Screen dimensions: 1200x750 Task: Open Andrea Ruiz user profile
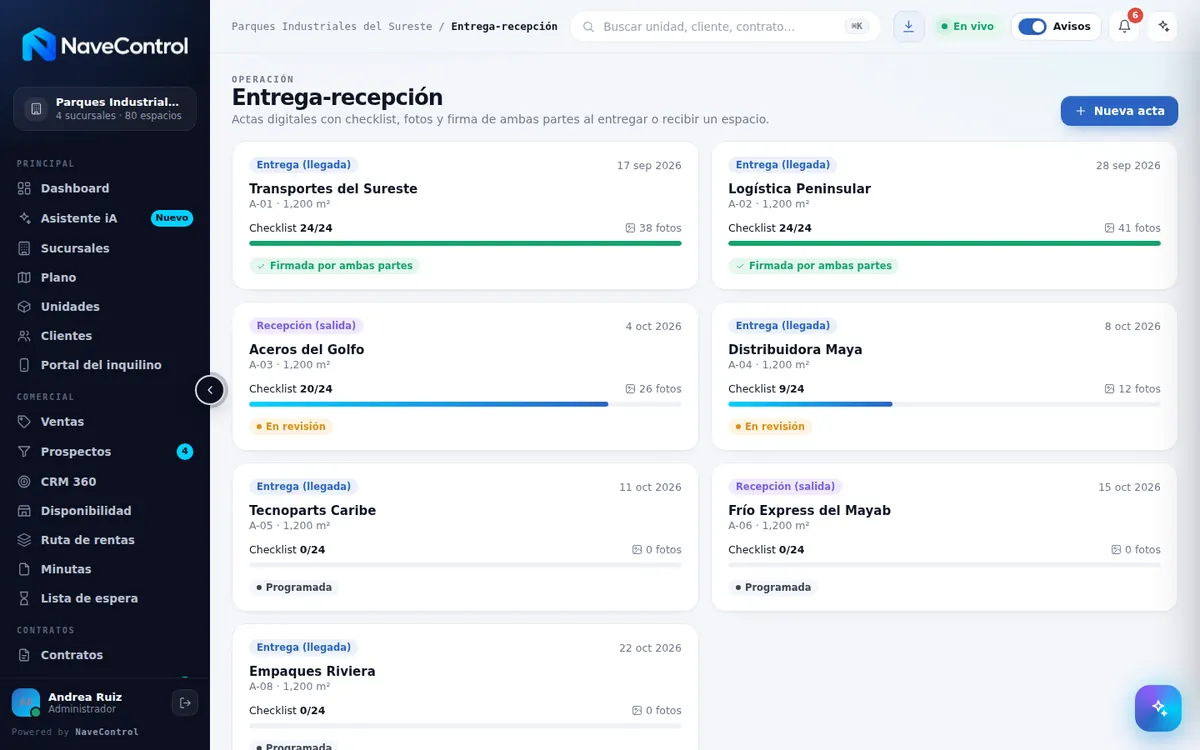pos(85,703)
